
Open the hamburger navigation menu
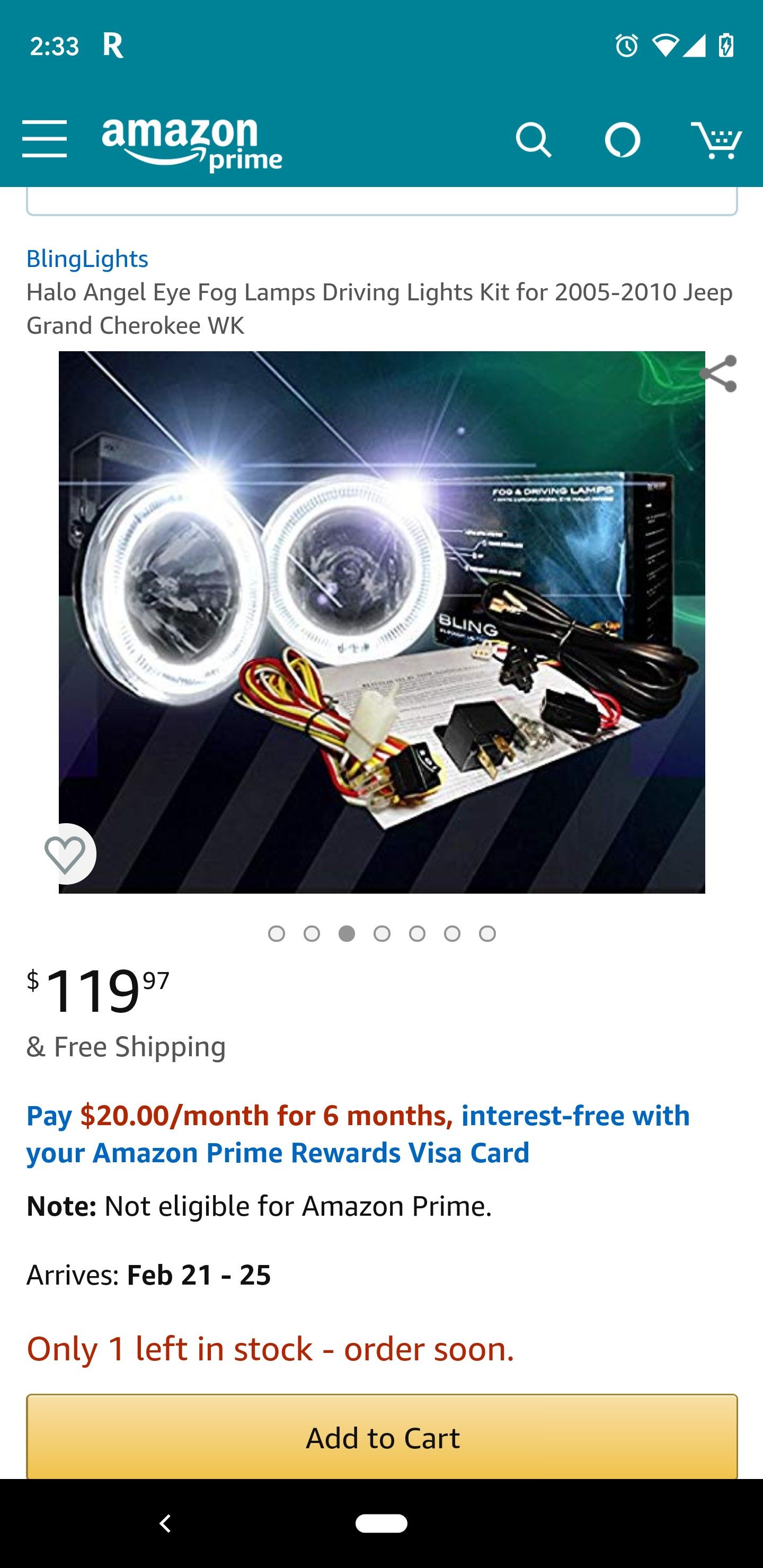45,139
